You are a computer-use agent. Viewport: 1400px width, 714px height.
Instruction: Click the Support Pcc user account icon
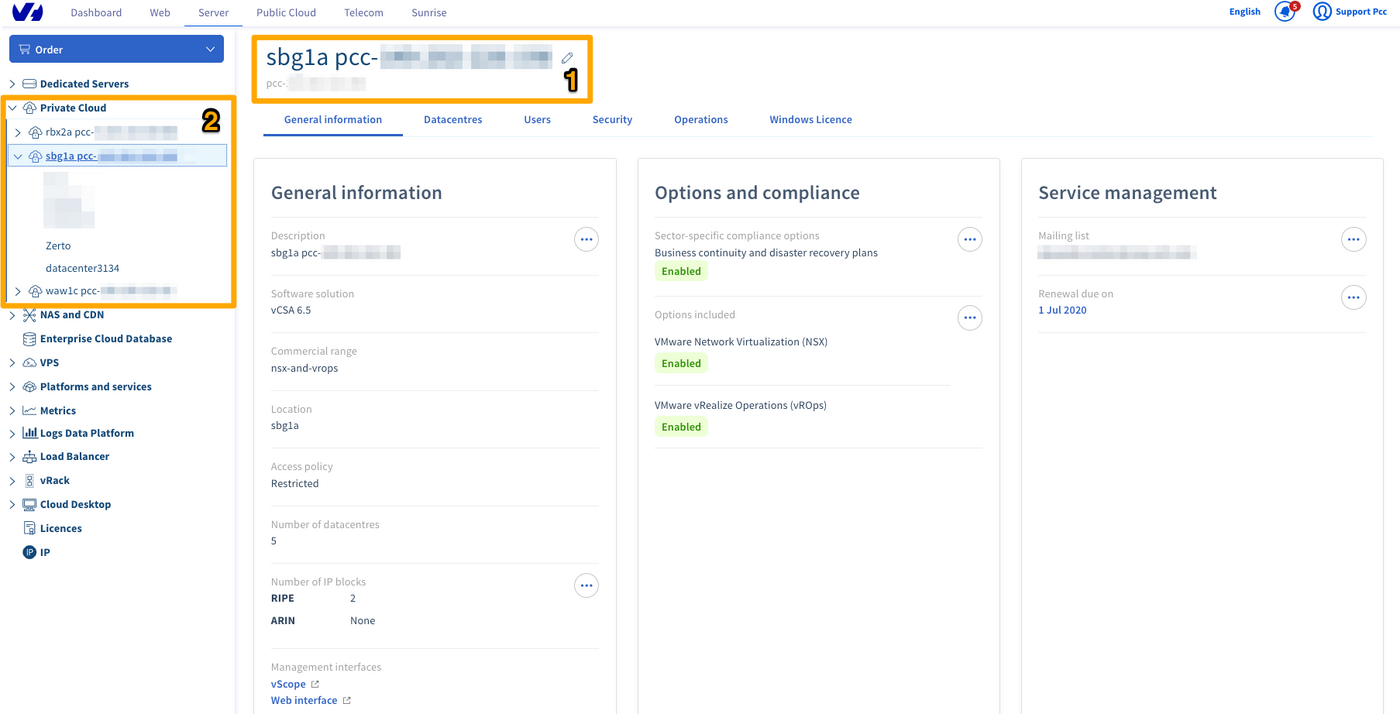pos(1322,12)
